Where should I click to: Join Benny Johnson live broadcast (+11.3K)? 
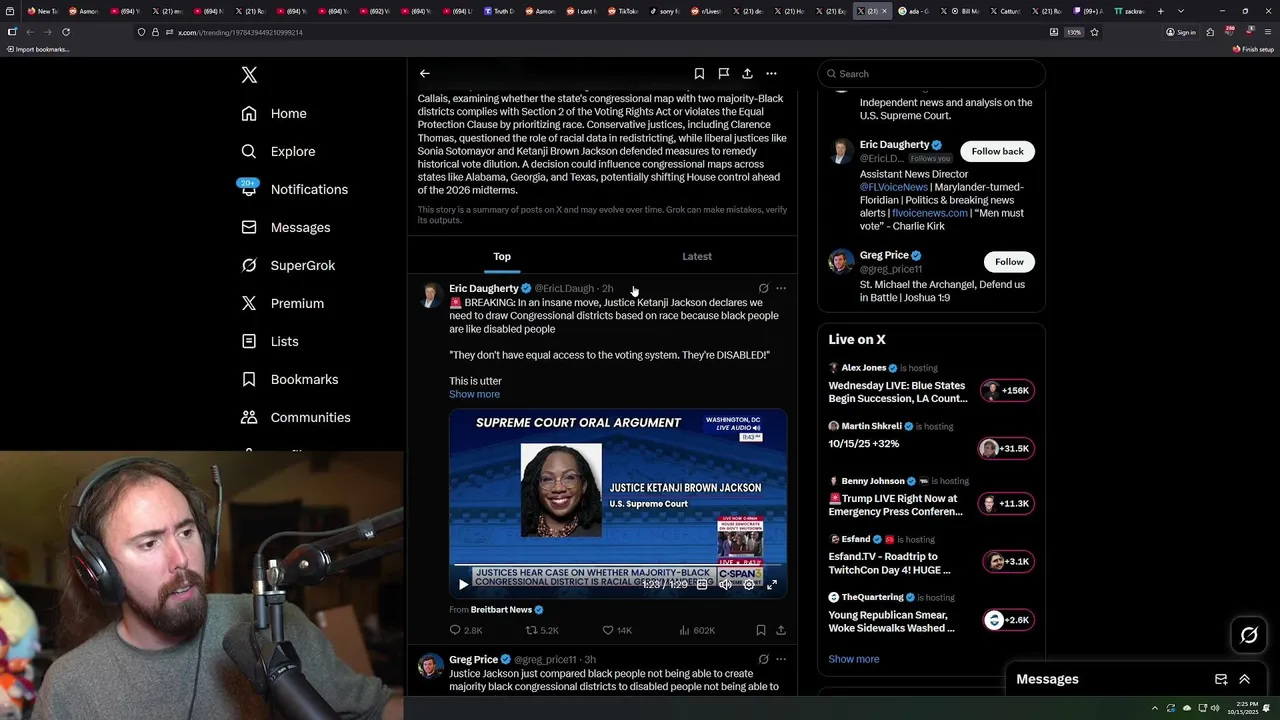click(1007, 504)
